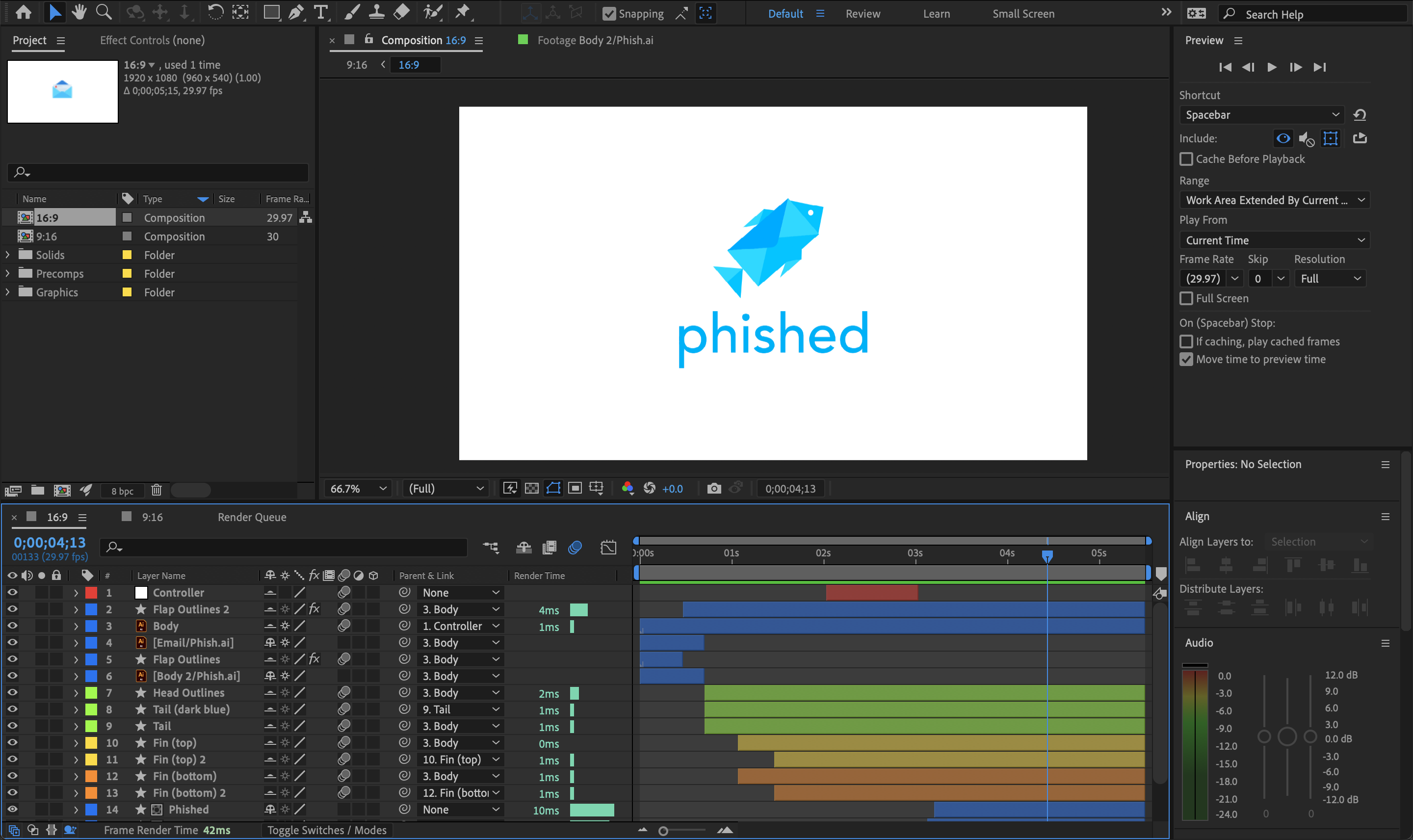
Task: Open parent dropdown for Controller layer
Action: 461,593
